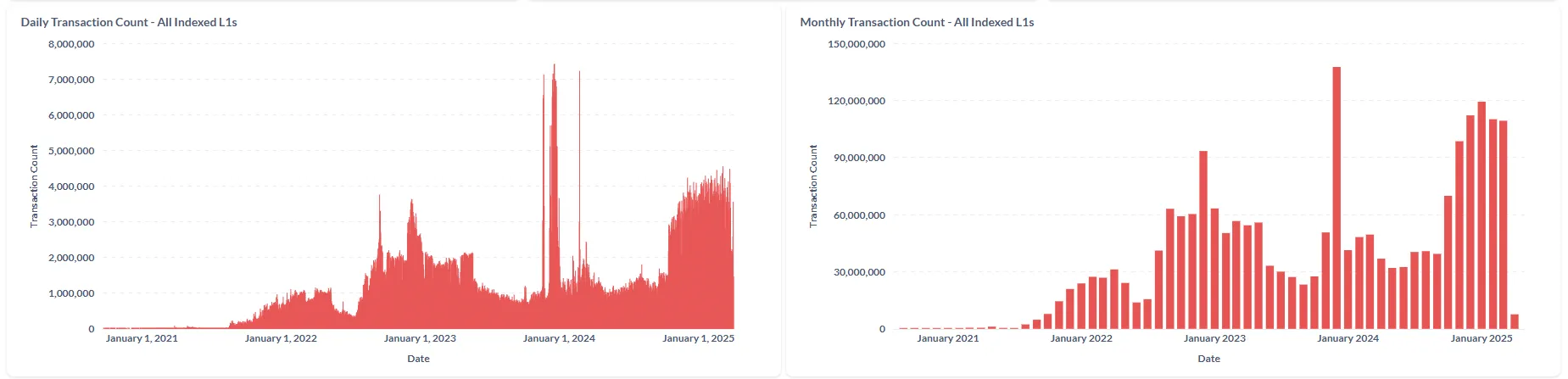The height and width of the screenshot is (379, 1568).
Task: Click the January 1, 2022 axis label
Action: (x=281, y=338)
